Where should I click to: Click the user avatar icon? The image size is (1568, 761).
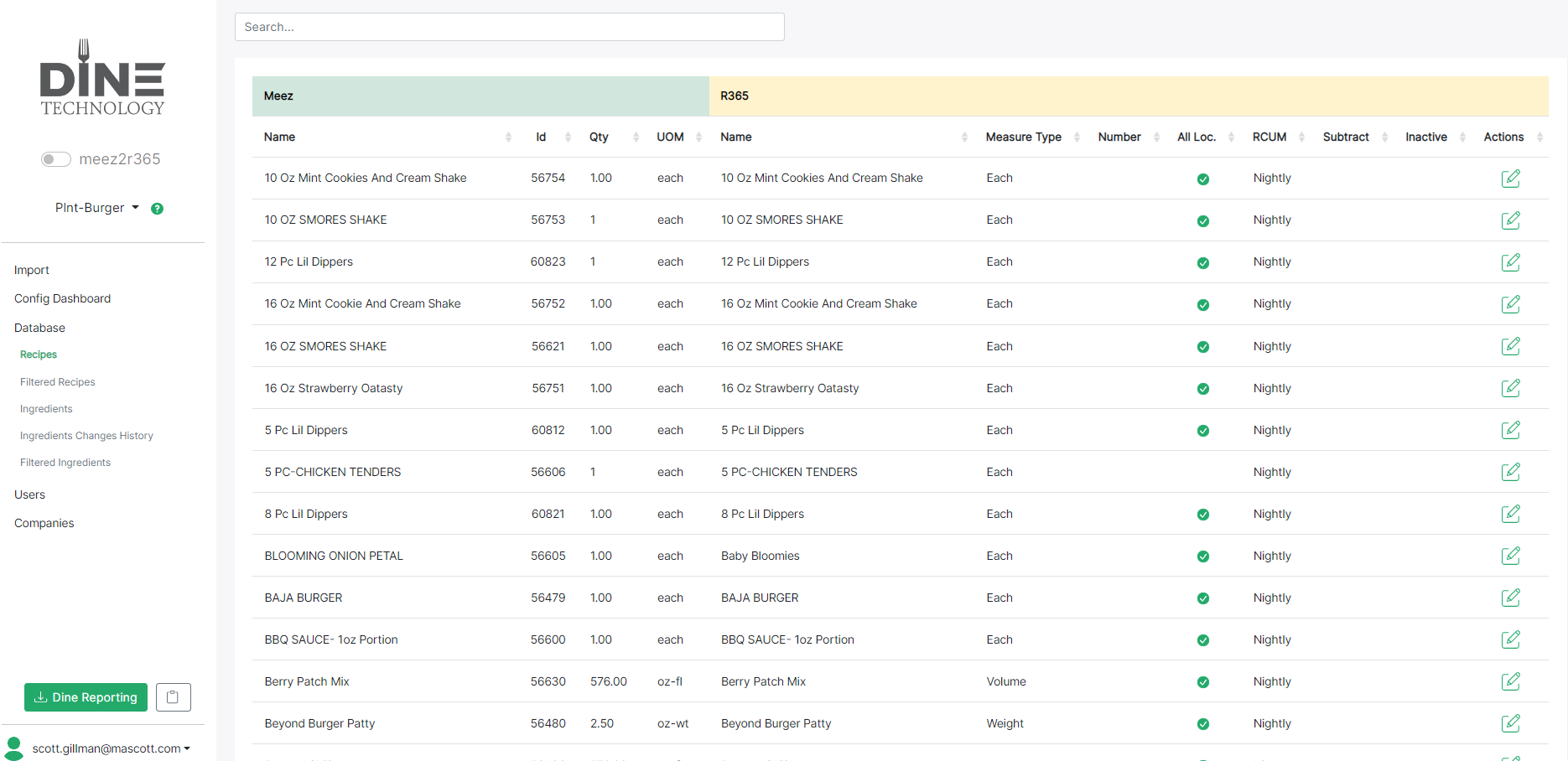click(x=13, y=748)
